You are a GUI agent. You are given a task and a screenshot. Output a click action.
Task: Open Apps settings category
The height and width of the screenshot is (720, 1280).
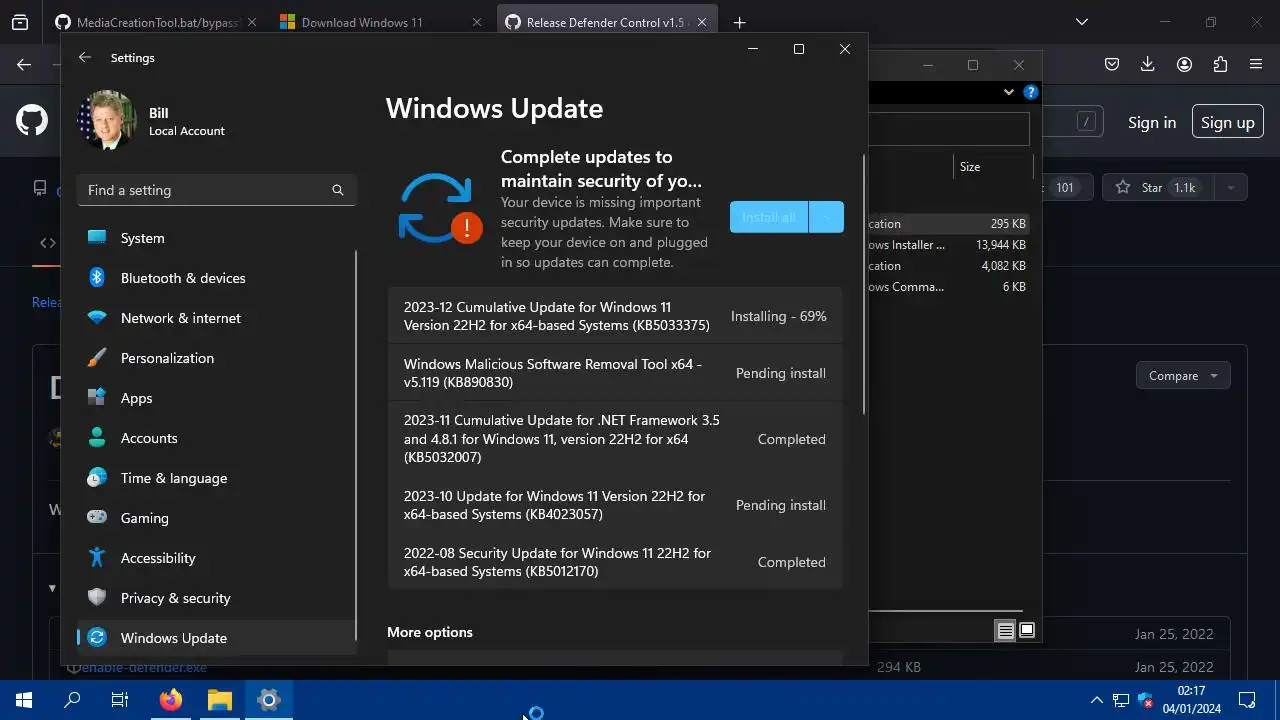coord(216,398)
